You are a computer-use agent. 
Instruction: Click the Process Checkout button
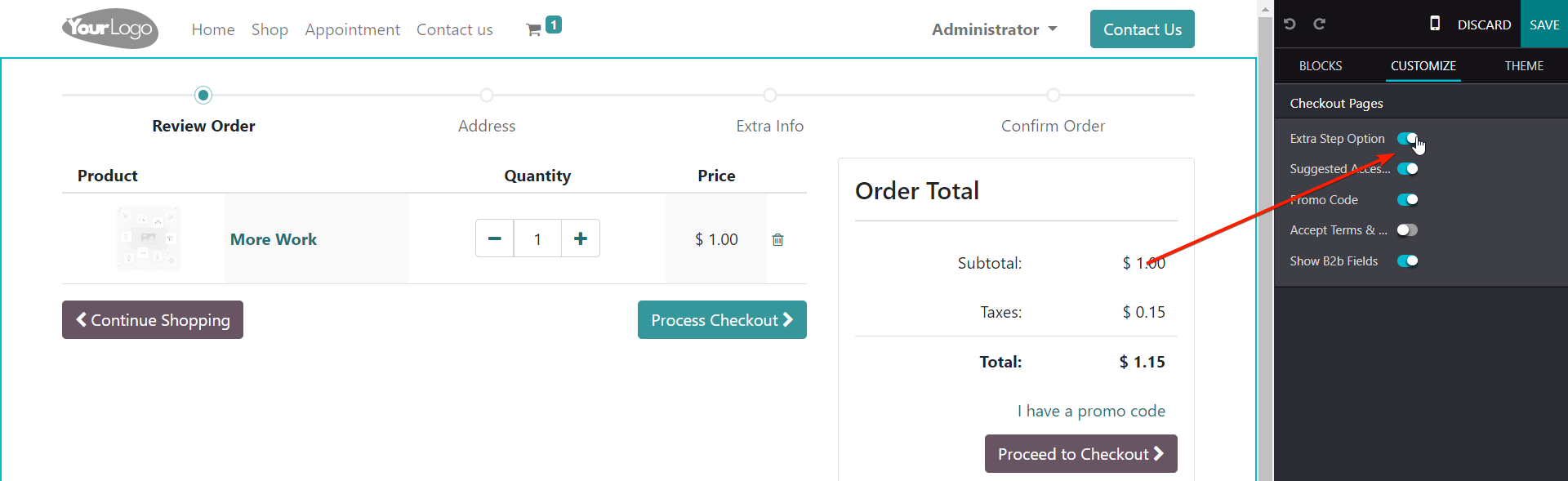coord(722,320)
